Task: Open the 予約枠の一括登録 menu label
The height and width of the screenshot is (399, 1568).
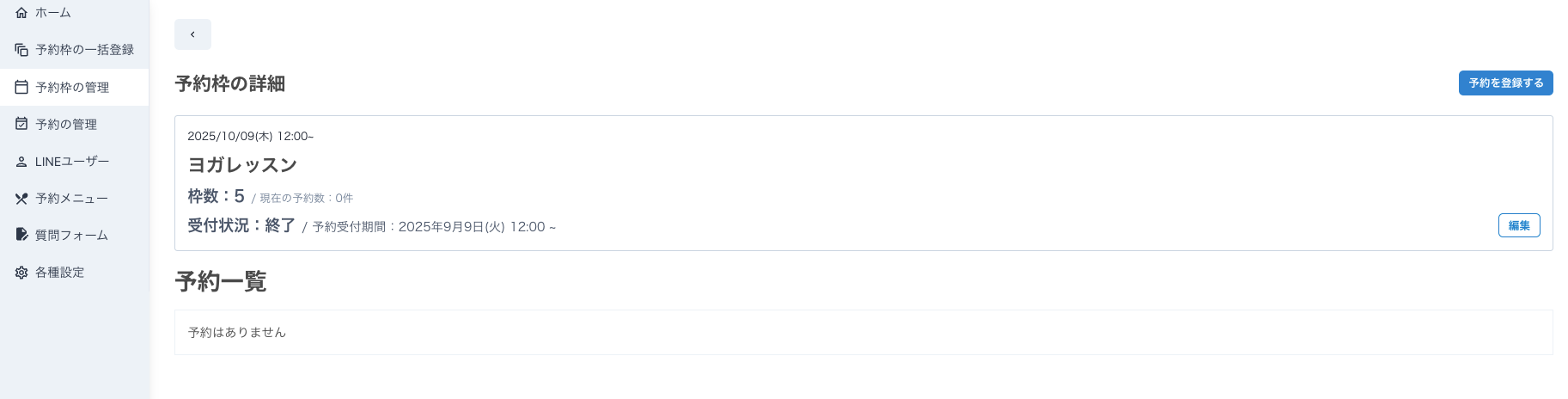Action: (x=84, y=50)
